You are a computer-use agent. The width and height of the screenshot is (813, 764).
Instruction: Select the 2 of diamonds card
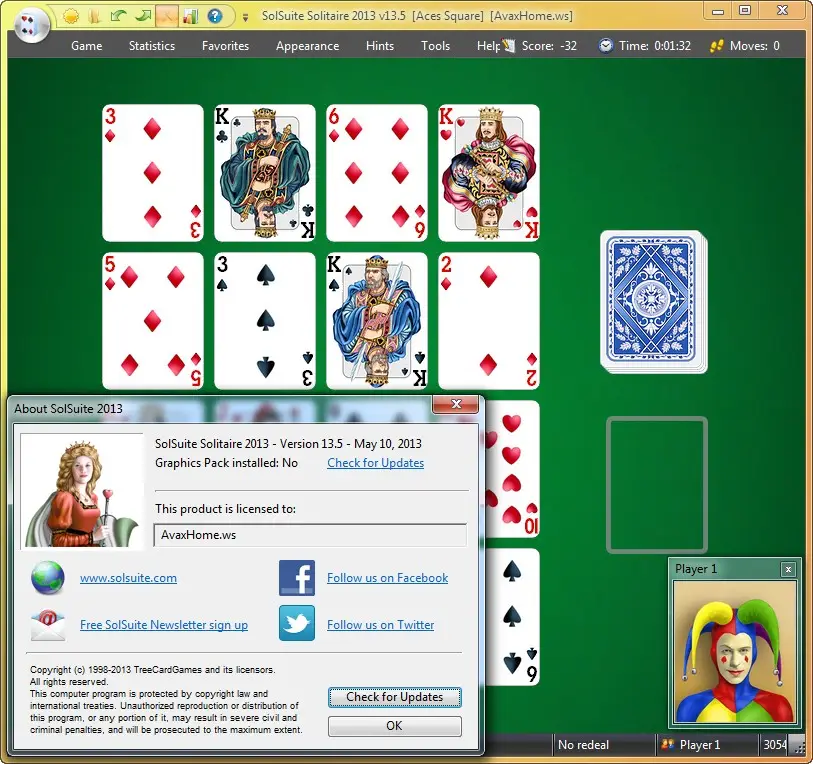[489, 321]
